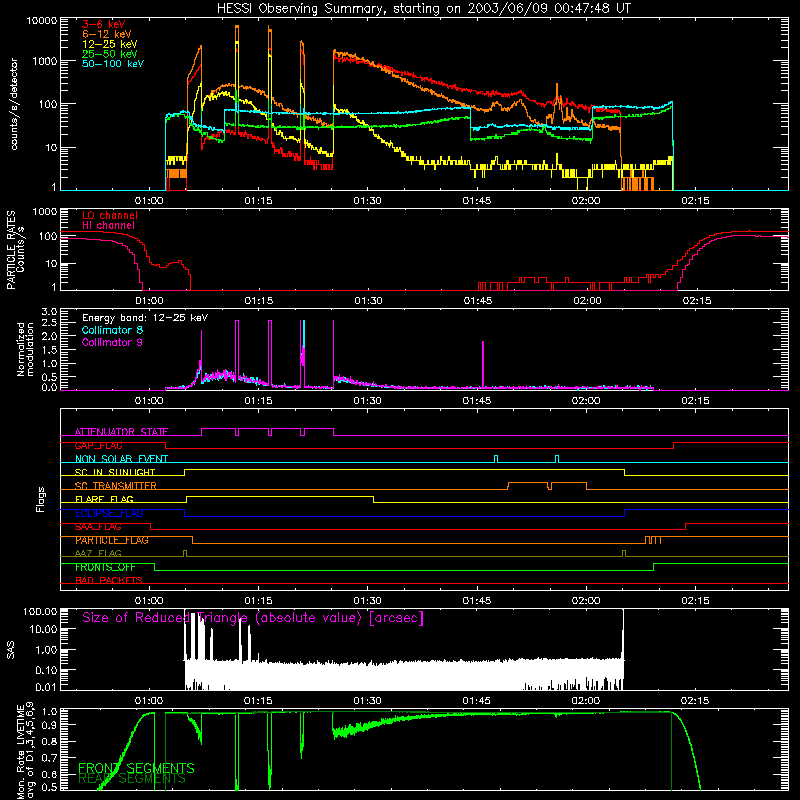
Task: Click the 02:00 time label below modulation panel
Action: pos(586,401)
